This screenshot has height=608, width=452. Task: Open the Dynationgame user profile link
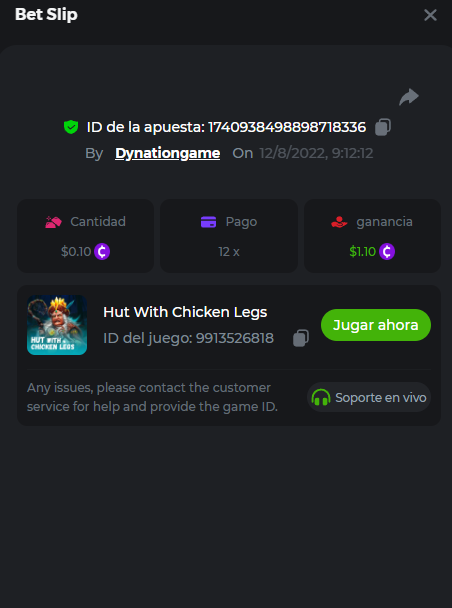pyautogui.click(x=167, y=153)
